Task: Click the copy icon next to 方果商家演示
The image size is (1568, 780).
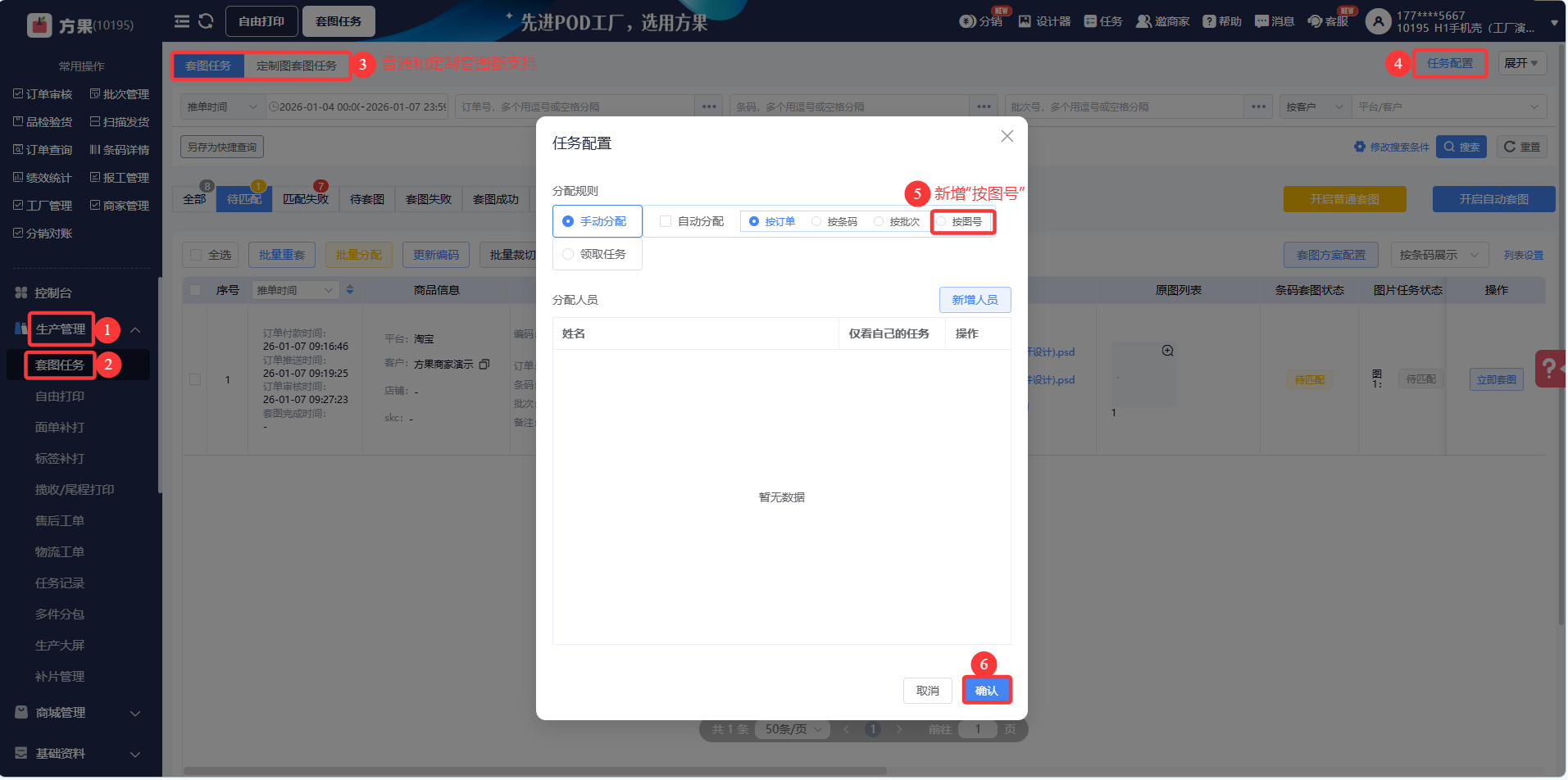Action: [x=484, y=364]
